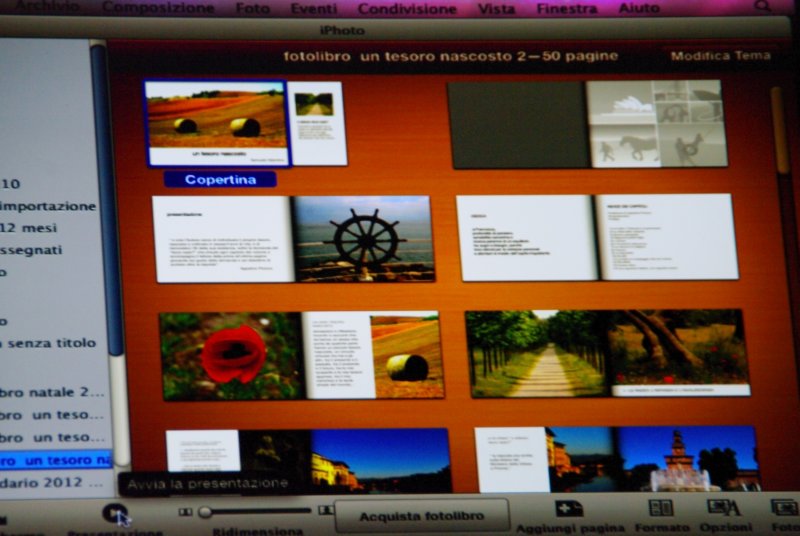This screenshot has height=536, width=800.
Task: Select the 'importazione' sidebar item
Action: [x=48, y=206]
